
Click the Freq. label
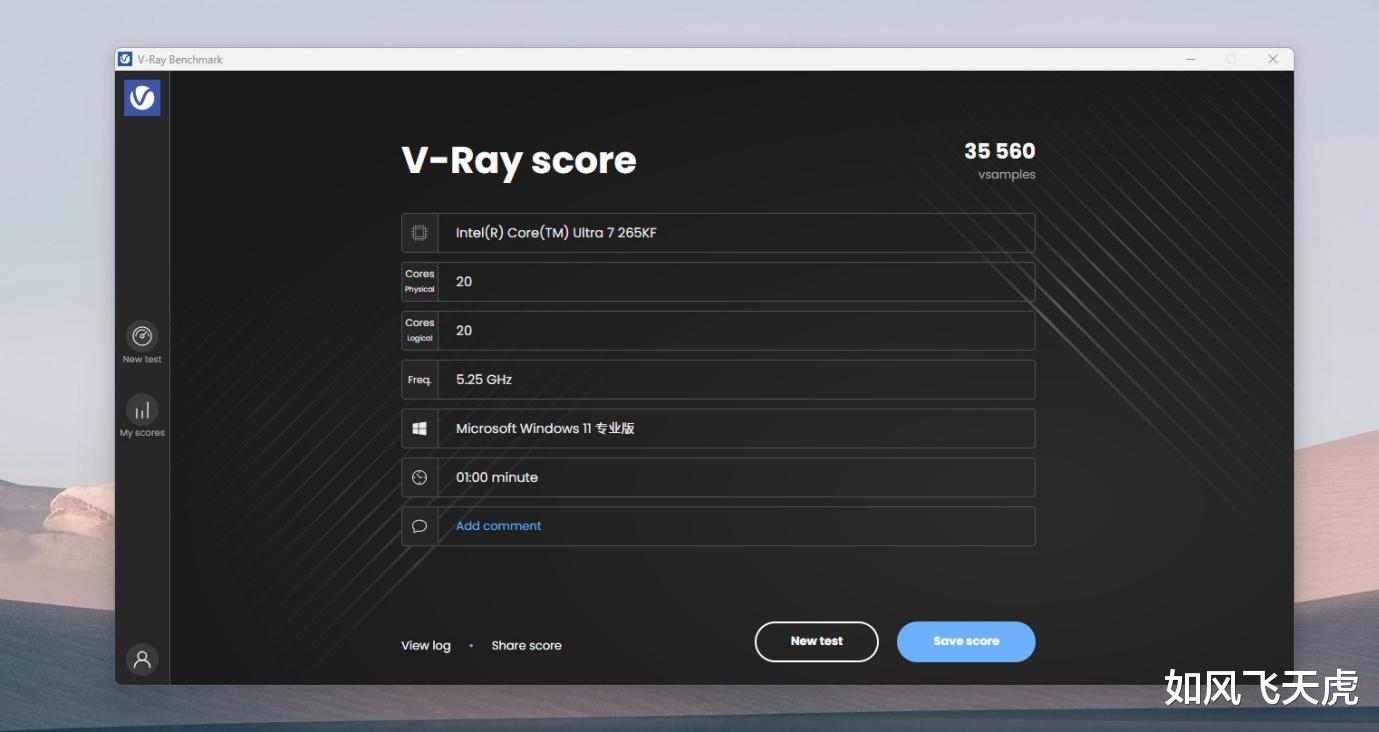click(420, 380)
